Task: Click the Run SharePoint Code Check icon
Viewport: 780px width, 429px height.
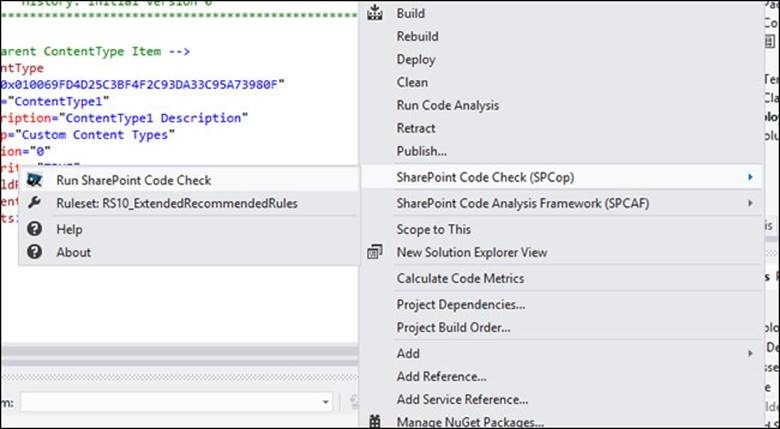Action: click(x=36, y=180)
